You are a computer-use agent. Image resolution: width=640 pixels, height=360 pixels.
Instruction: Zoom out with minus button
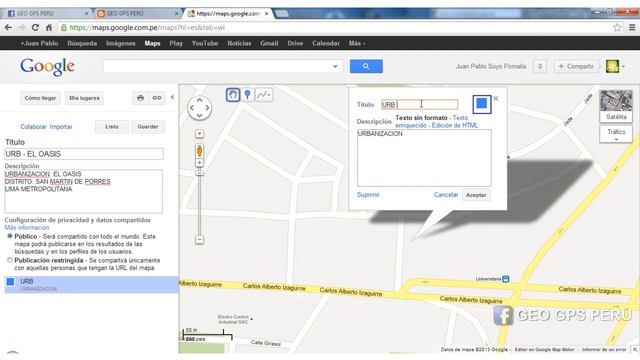click(199, 240)
